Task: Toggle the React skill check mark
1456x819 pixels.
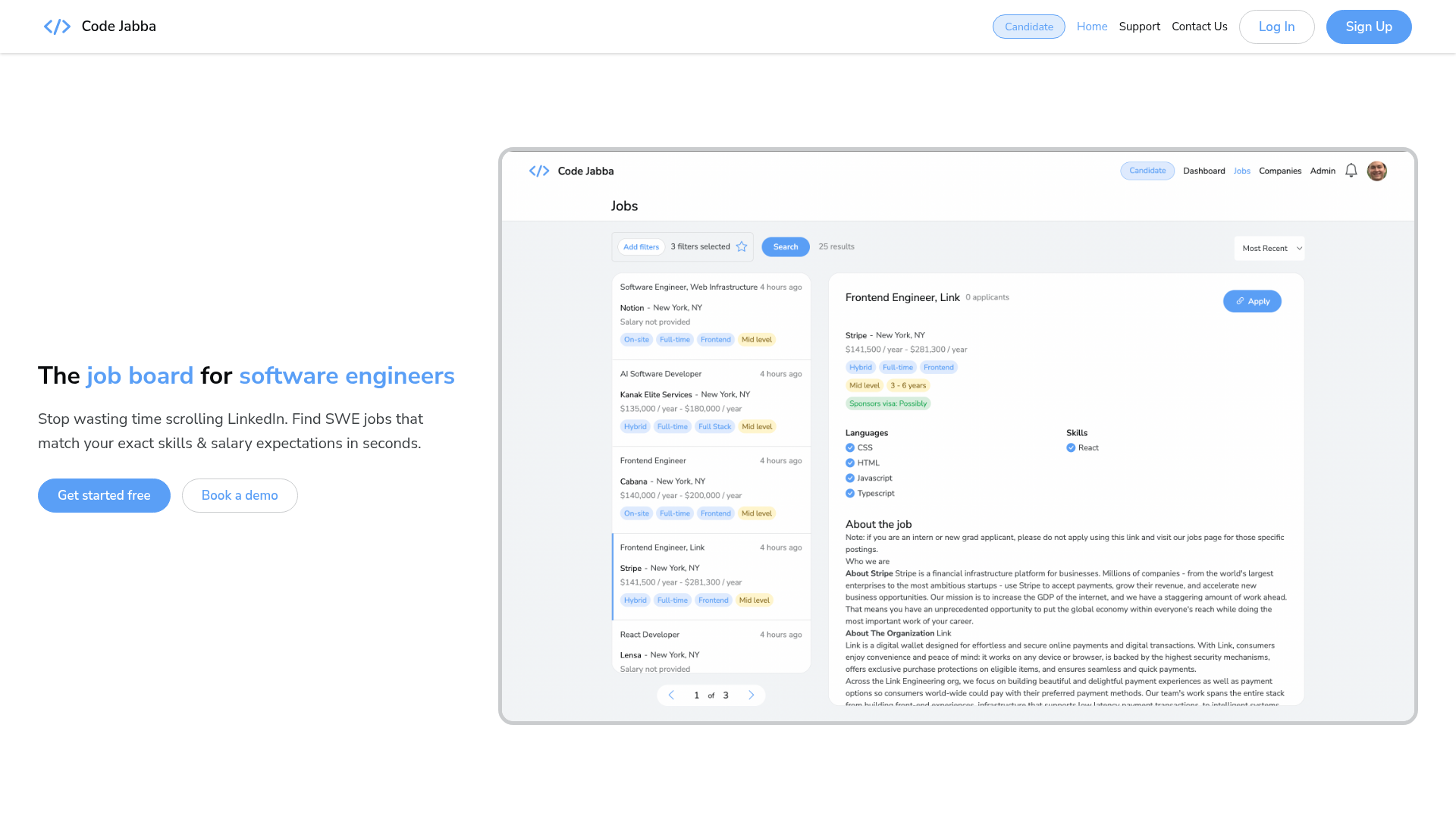Action: 1071,447
